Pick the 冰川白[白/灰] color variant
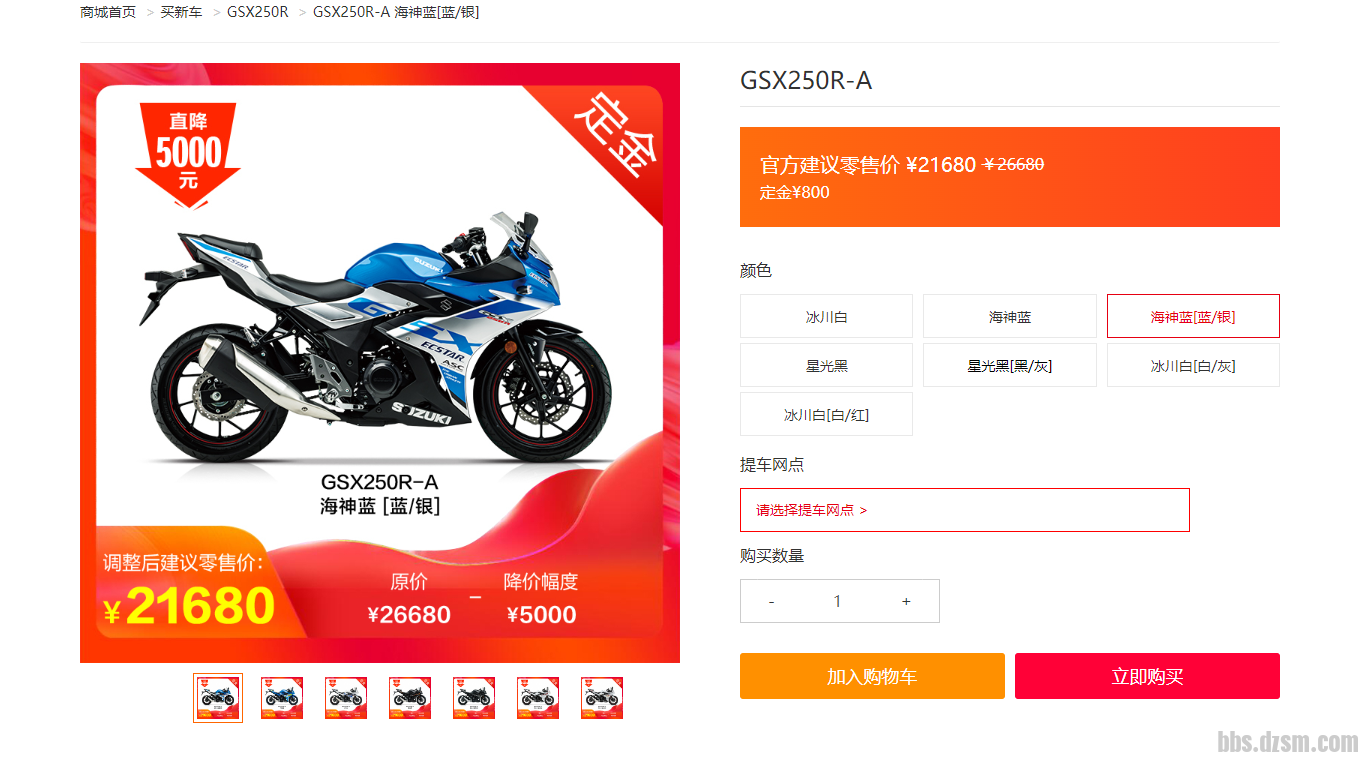The width and height of the screenshot is (1363, 757). (x=1193, y=365)
